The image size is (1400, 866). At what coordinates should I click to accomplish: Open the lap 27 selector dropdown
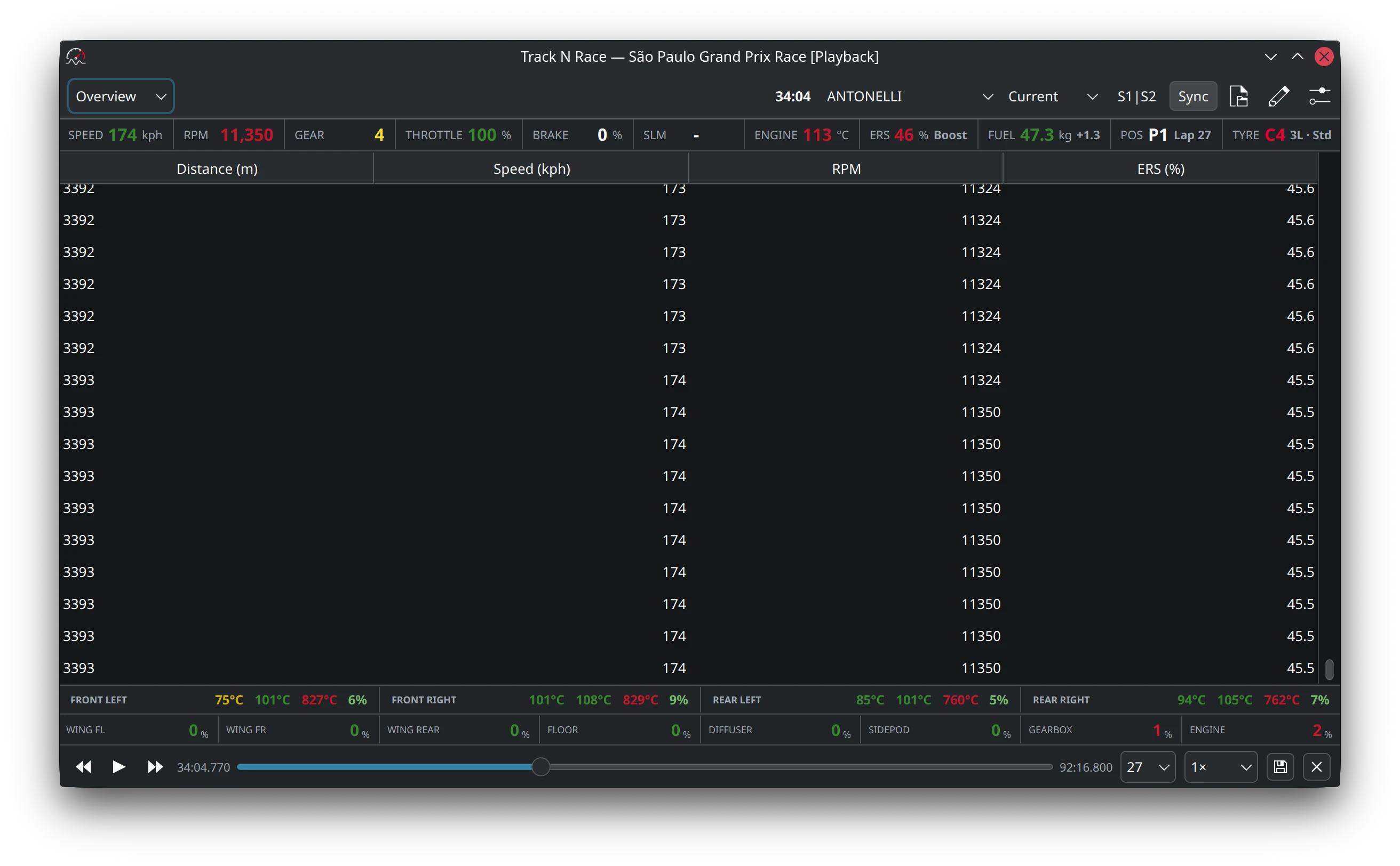[1147, 766]
